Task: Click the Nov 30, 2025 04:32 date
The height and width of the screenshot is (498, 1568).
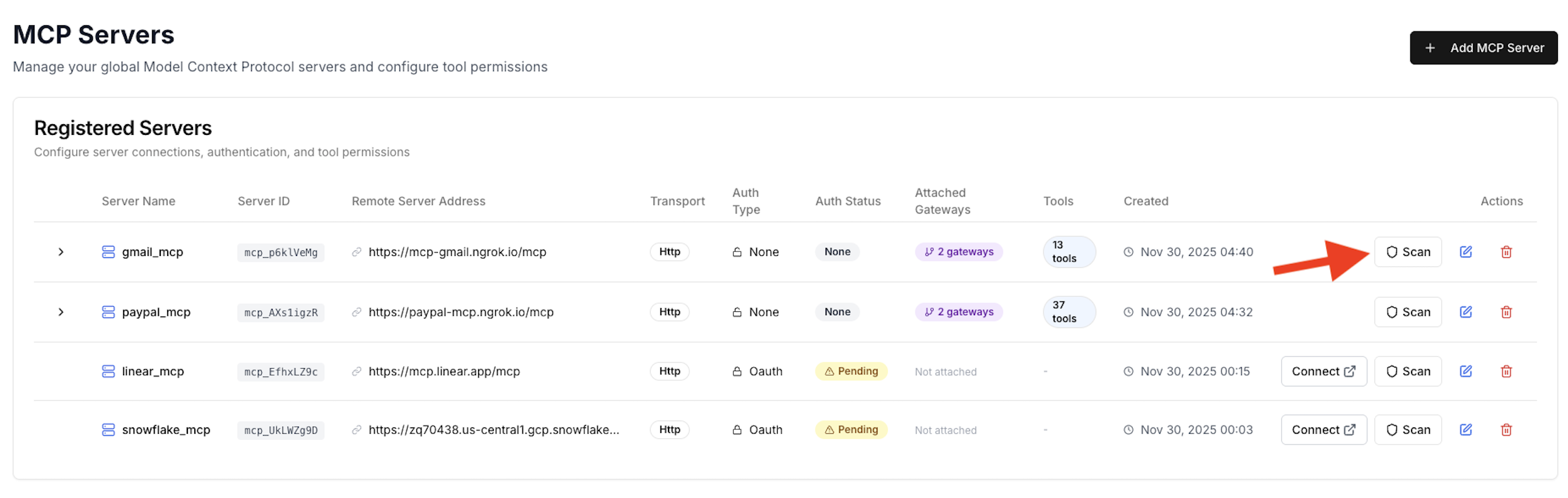Action: 1196,312
